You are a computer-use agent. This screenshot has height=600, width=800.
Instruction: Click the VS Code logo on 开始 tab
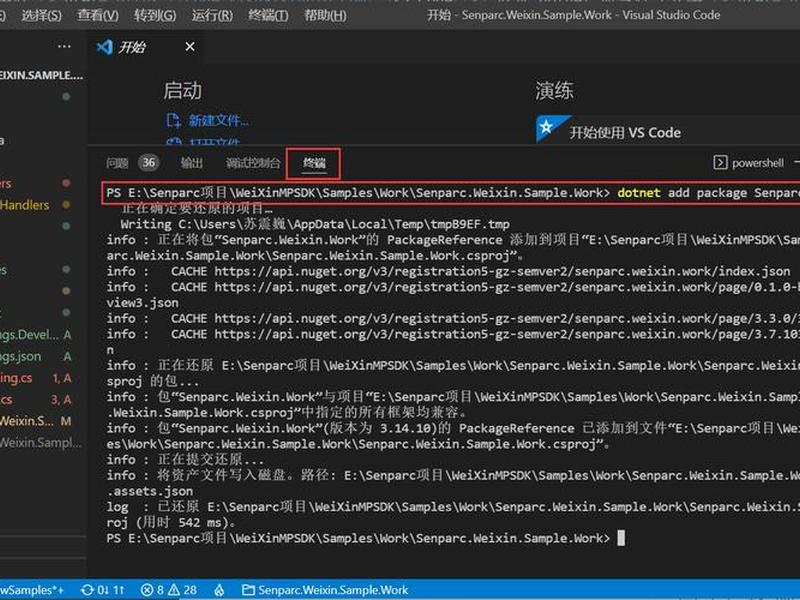pos(104,47)
